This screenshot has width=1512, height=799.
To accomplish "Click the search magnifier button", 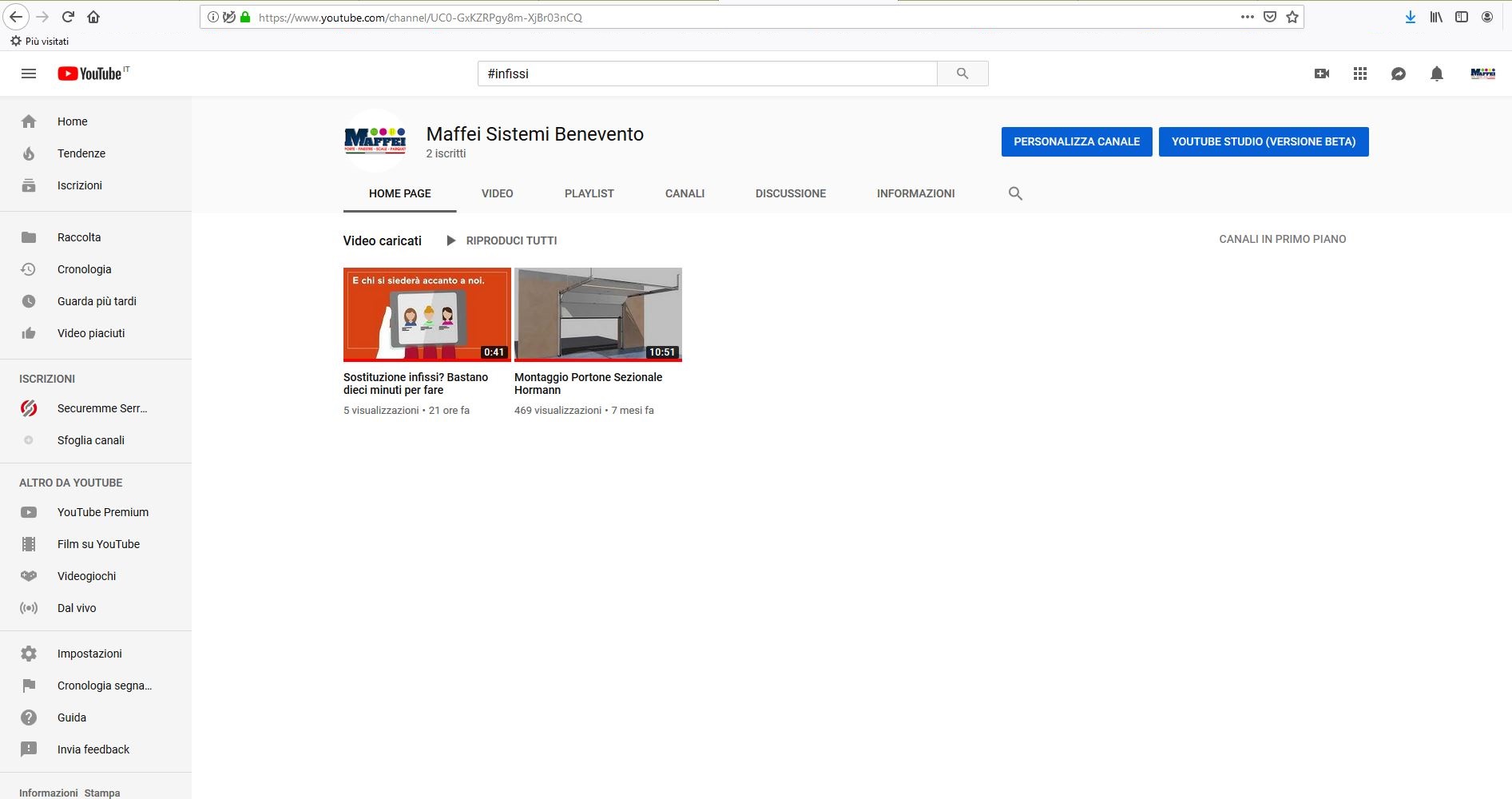I will pyautogui.click(x=962, y=74).
